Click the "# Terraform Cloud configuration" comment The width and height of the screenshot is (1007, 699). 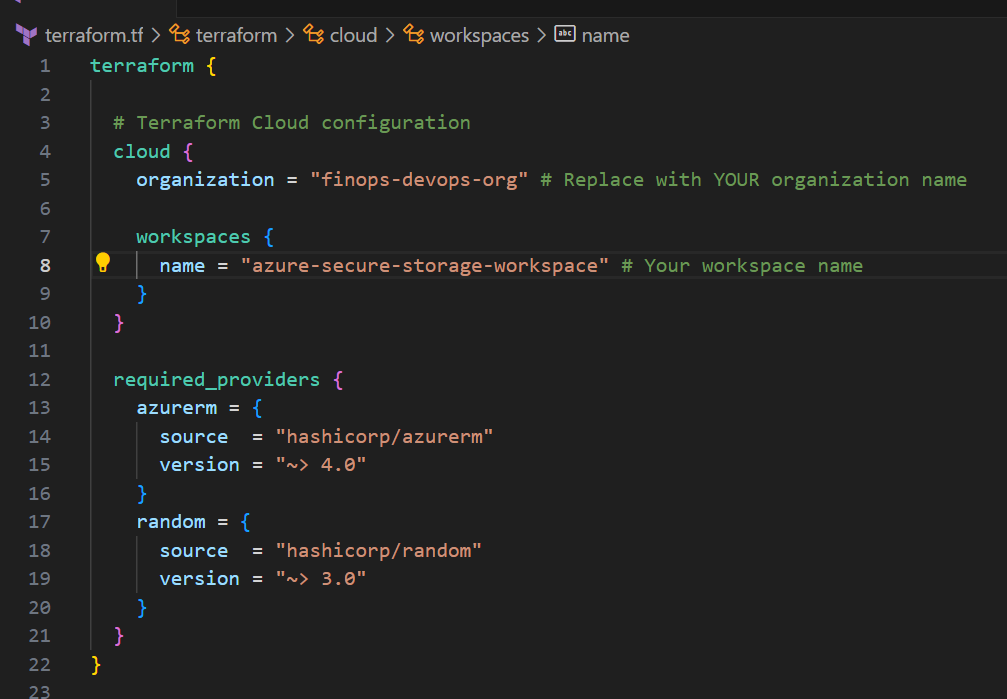291,123
